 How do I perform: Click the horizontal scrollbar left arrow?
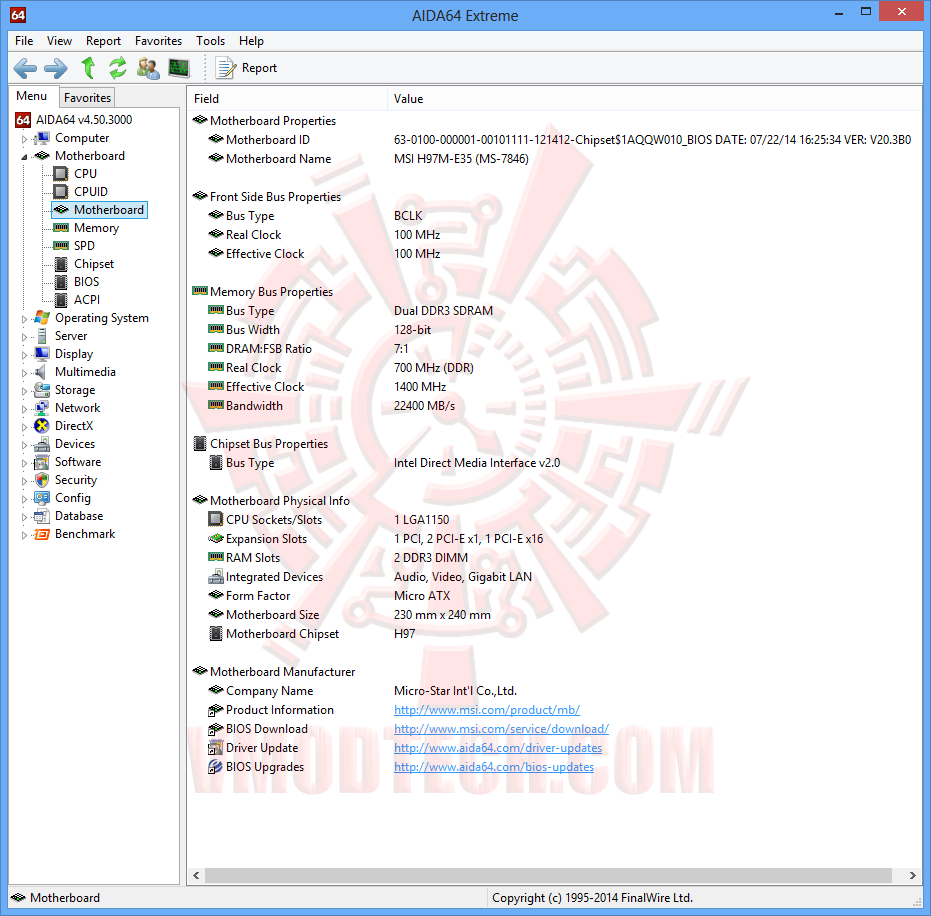pyautogui.click(x=197, y=876)
